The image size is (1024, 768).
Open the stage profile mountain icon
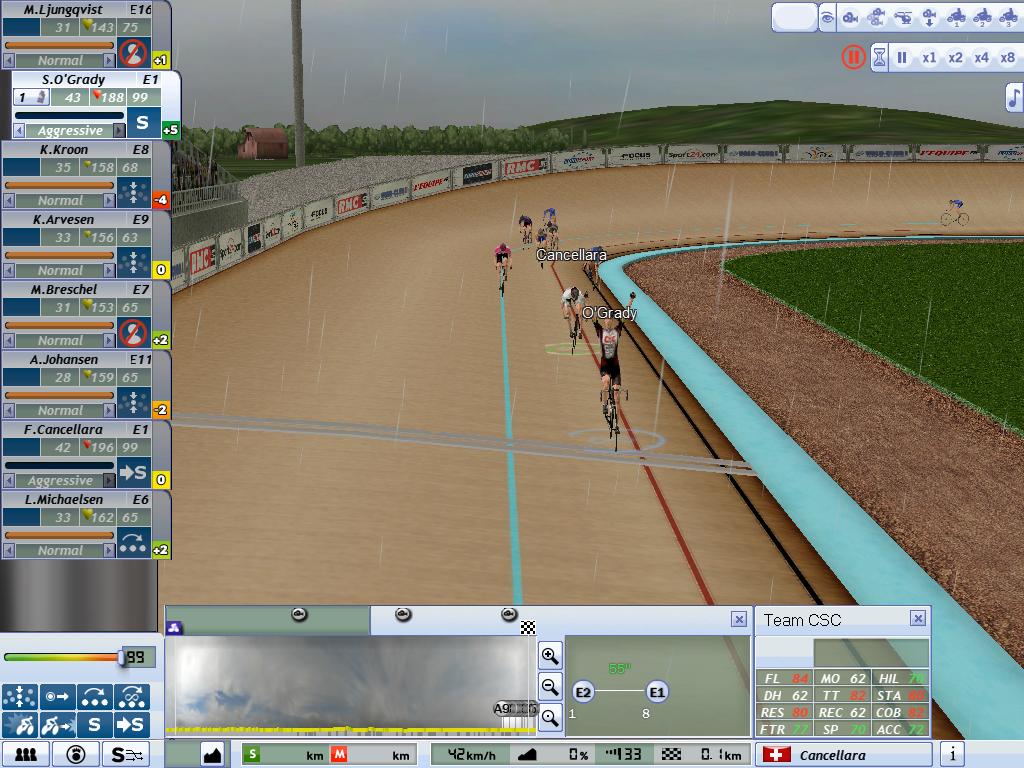point(212,755)
